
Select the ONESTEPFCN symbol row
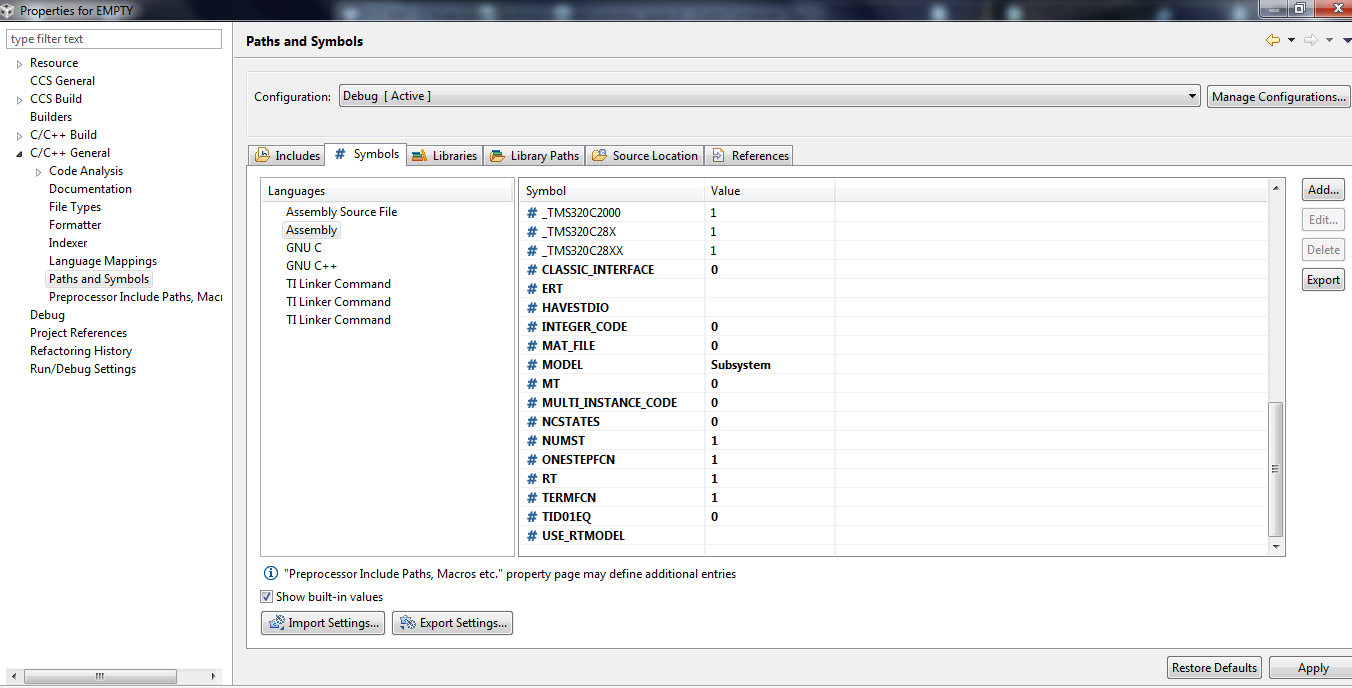coord(894,460)
